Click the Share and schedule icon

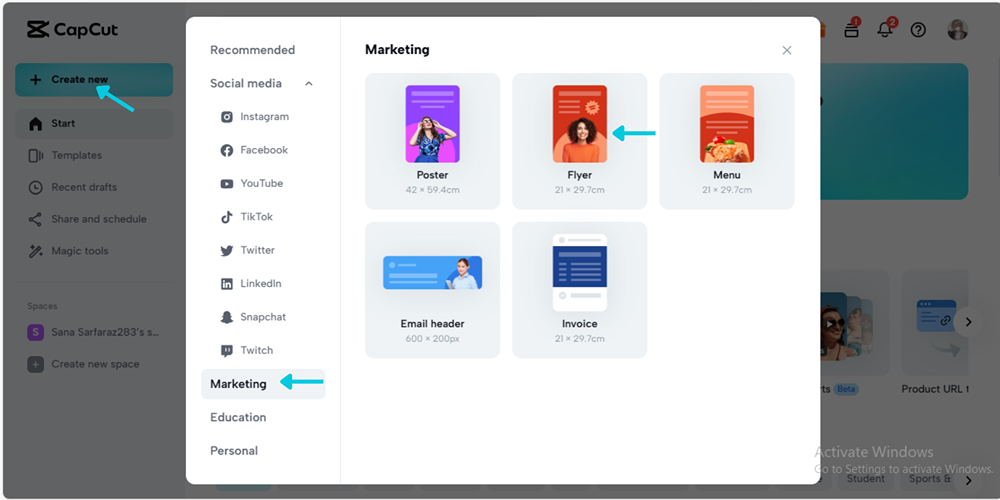[36, 219]
